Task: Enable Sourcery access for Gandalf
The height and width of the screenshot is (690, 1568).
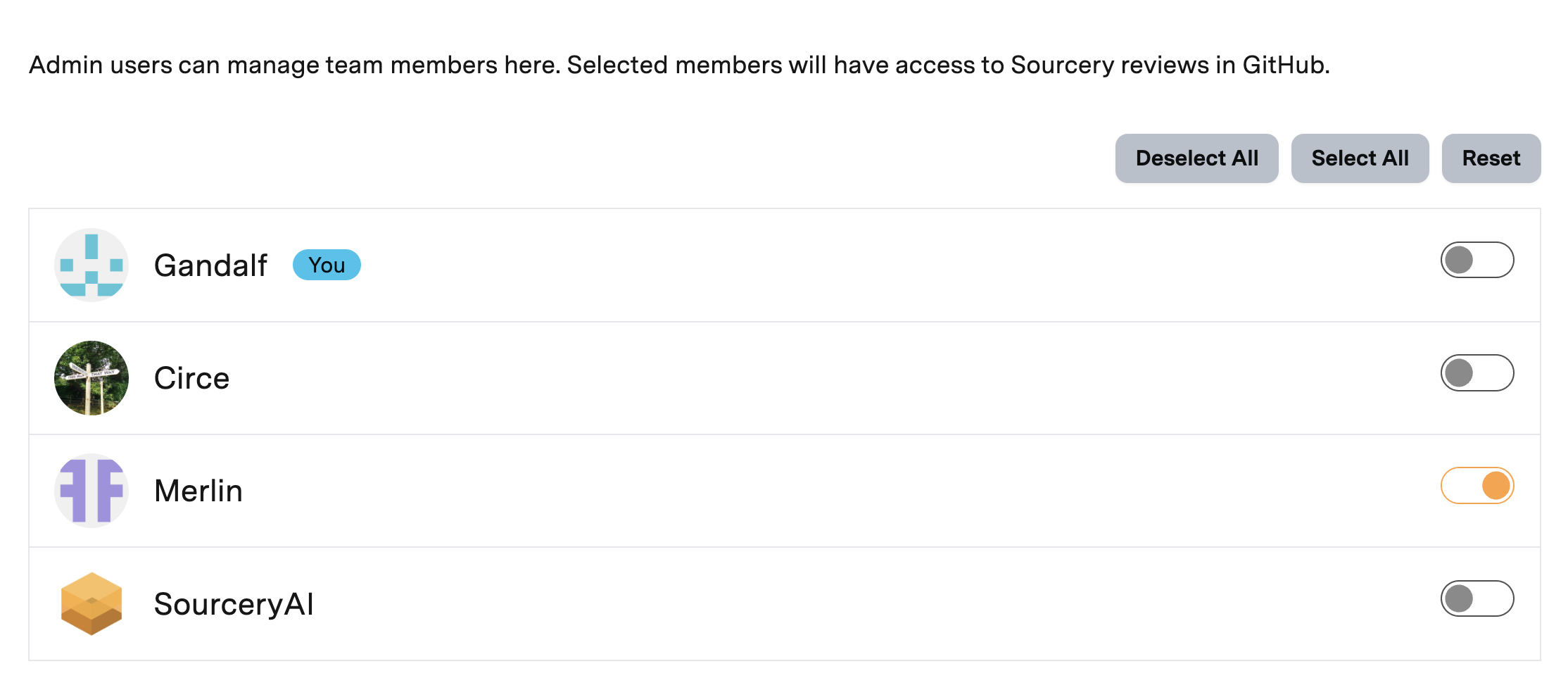Action: (x=1477, y=260)
